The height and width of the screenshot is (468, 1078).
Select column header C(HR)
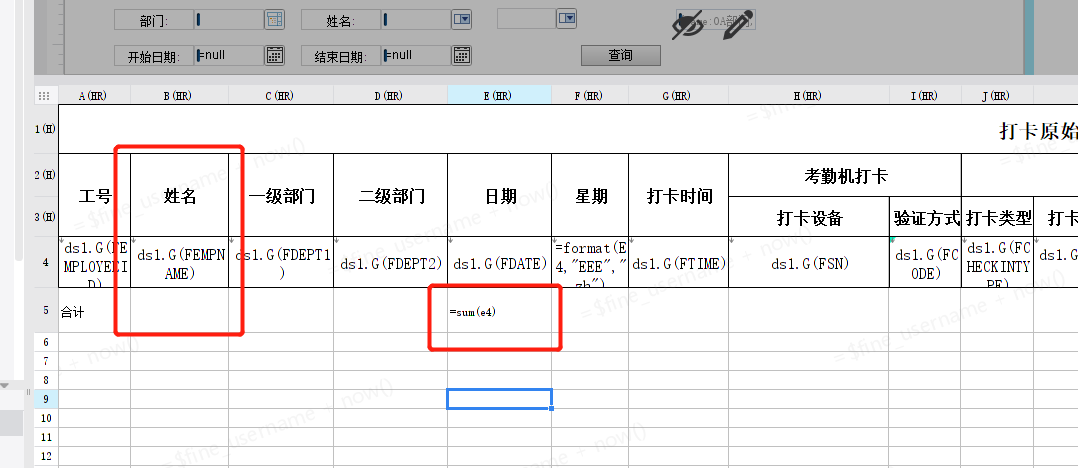point(280,96)
